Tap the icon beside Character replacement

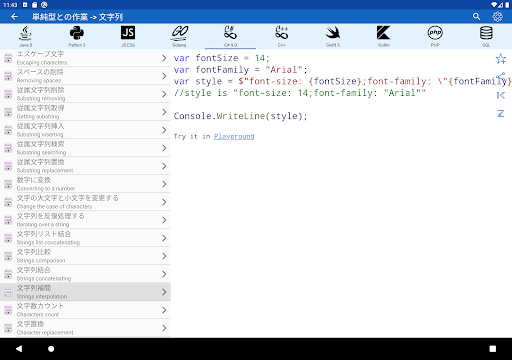click(8, 328)
